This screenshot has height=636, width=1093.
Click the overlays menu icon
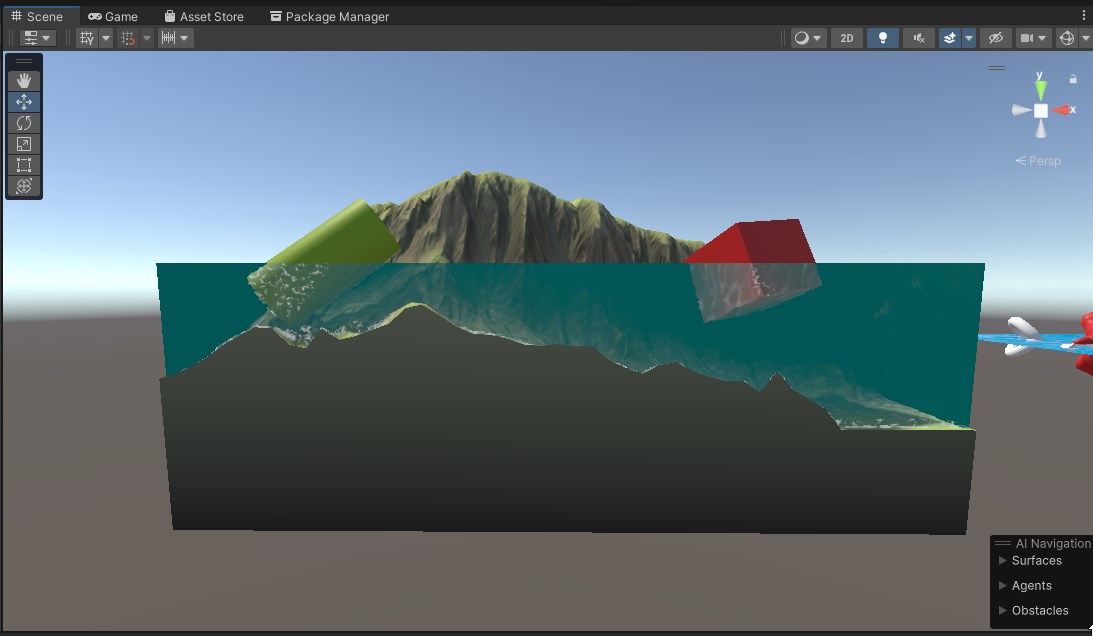[30, 38]
